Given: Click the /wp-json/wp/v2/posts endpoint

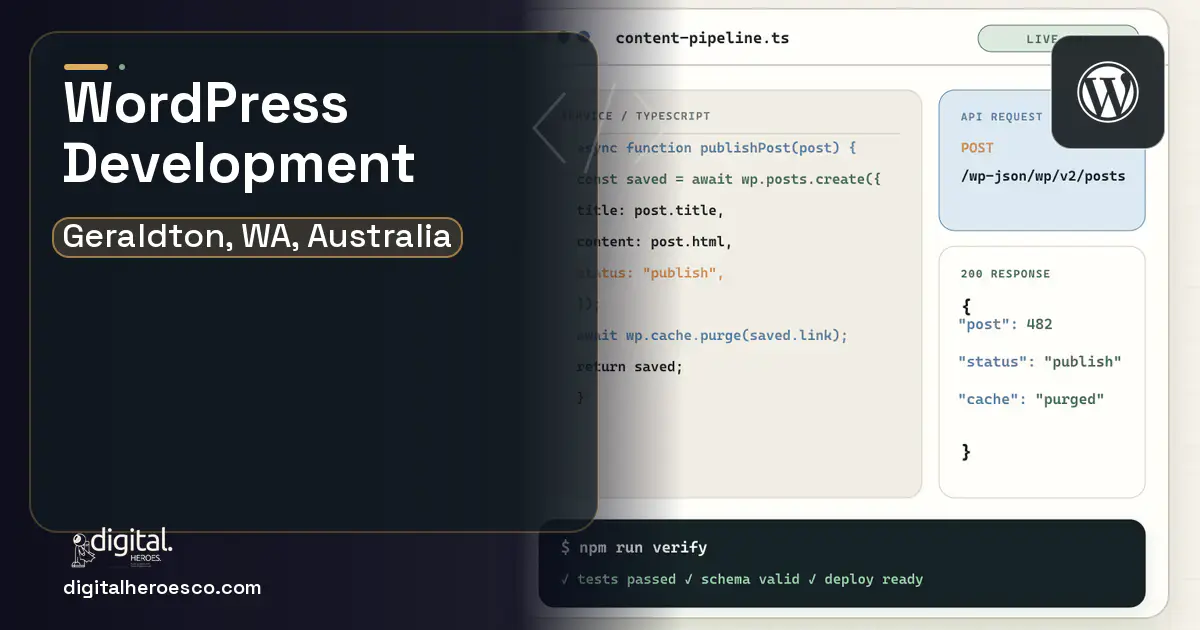Looking at the screenshot, I should pyautogui.click(x=1043, y=176).
